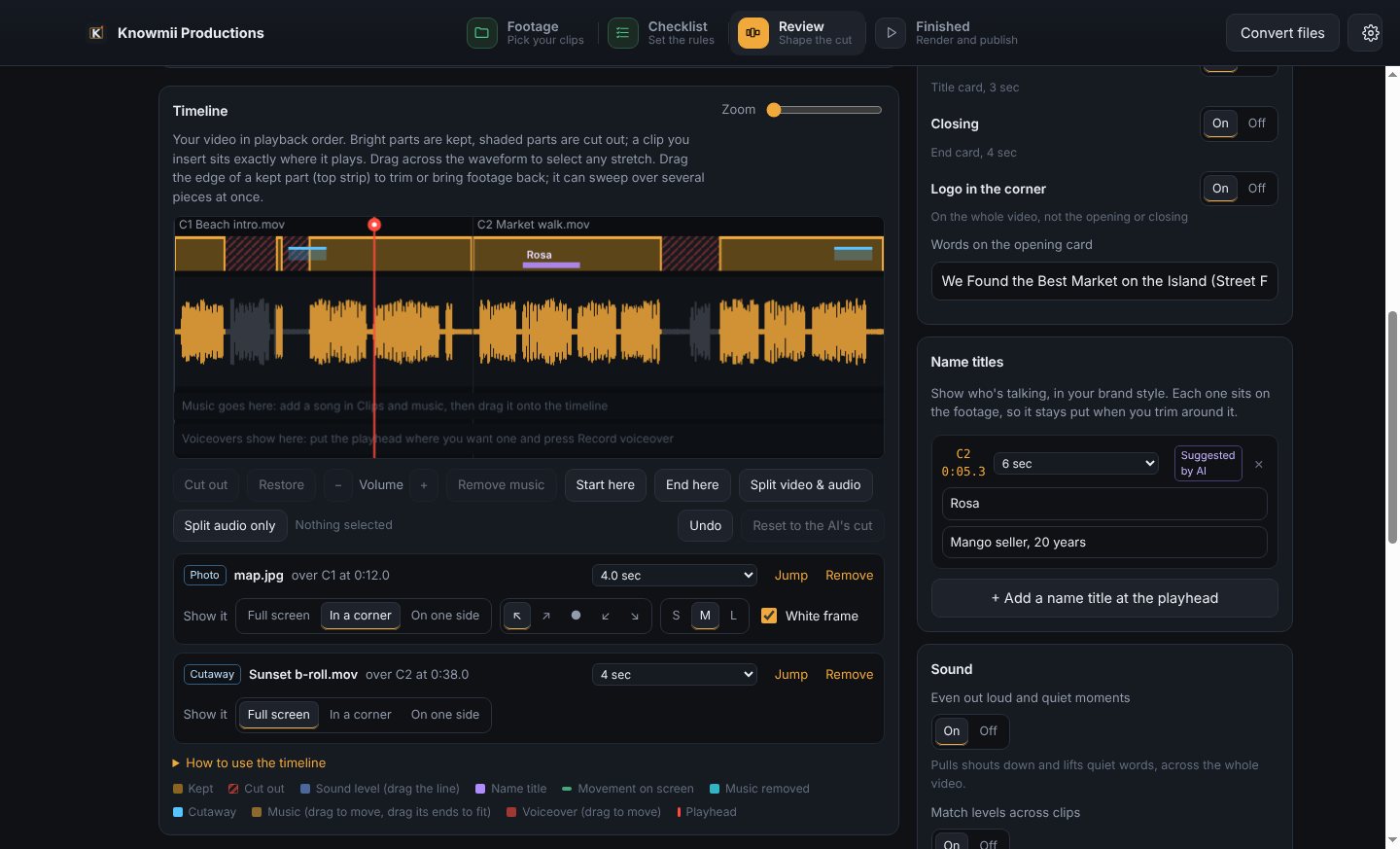Expand How to use the timeline

pyautogui.click(x=249, y=763)
